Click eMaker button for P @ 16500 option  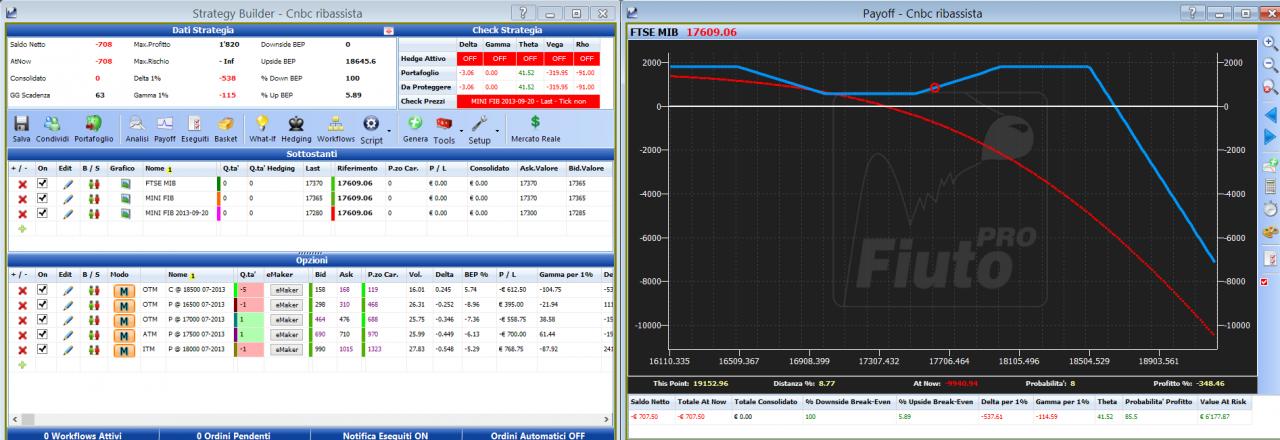coord(287,305)
